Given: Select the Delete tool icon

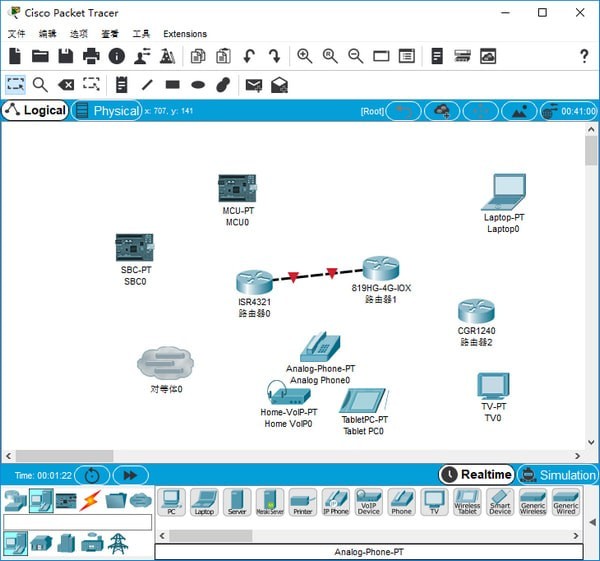Looking at the screenshot, I should click(x=66, y=85).
